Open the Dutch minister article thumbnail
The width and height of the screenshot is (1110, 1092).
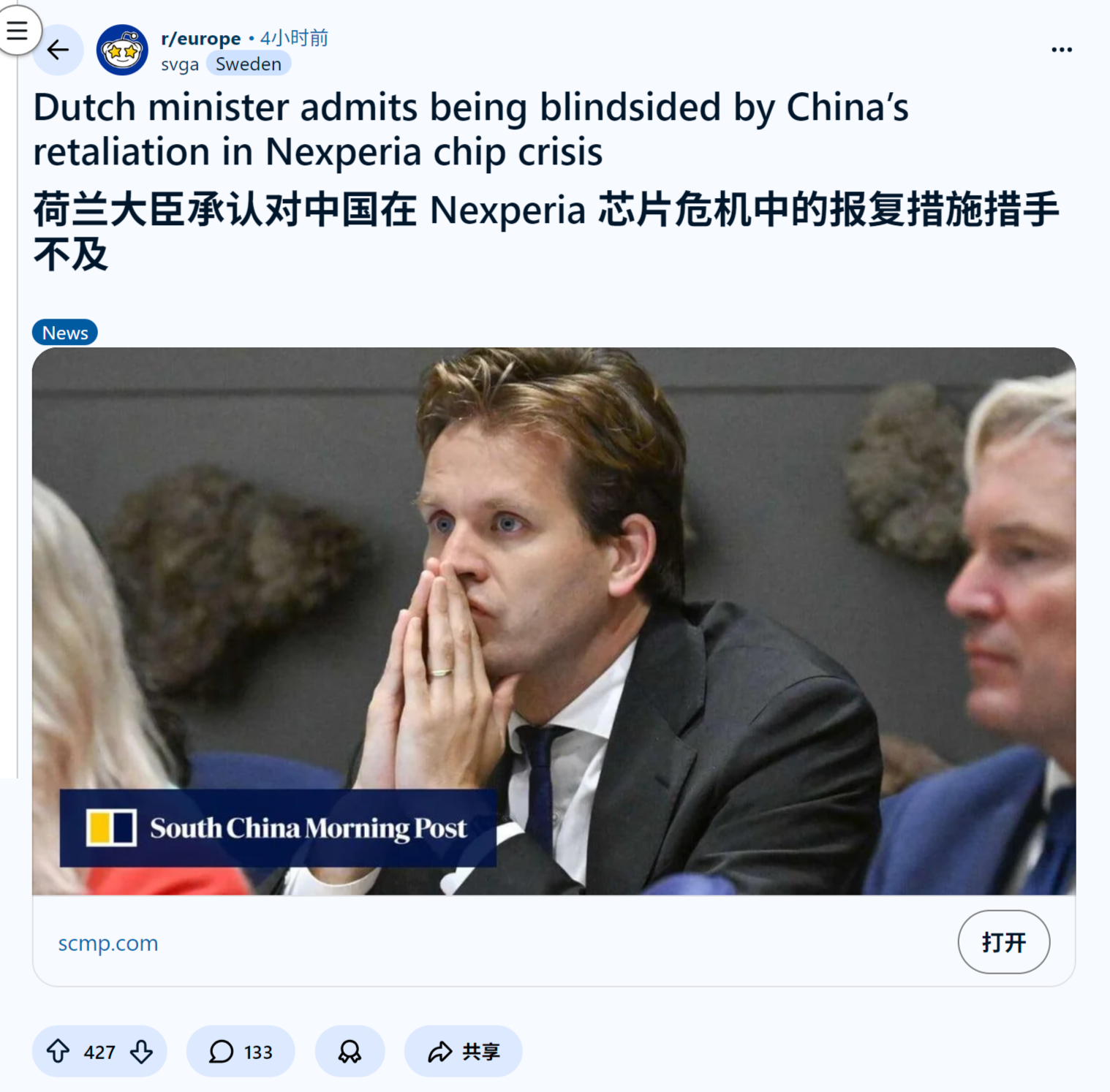pyautogui.click(x=554, y=621)
